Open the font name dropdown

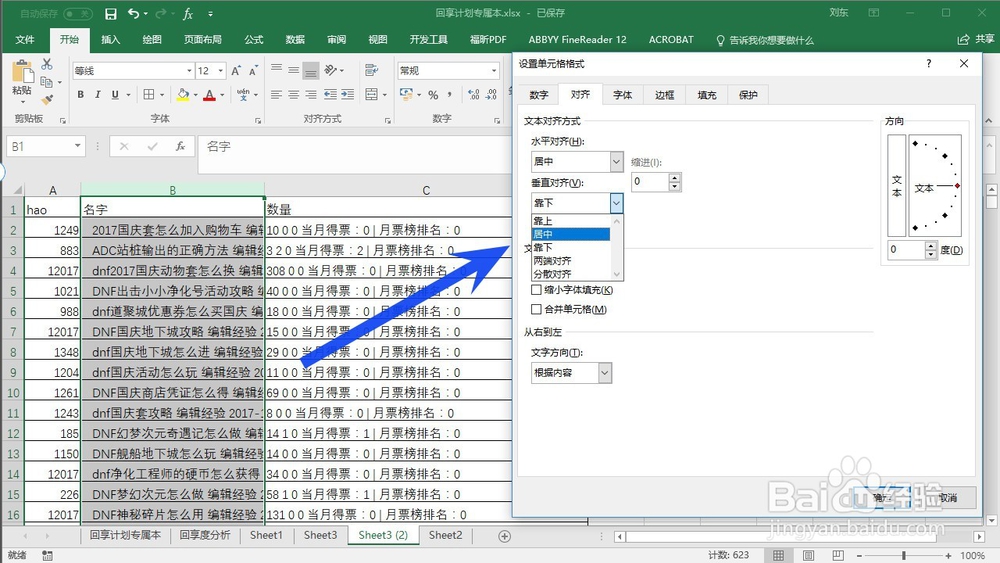click(x=189, y=71)
